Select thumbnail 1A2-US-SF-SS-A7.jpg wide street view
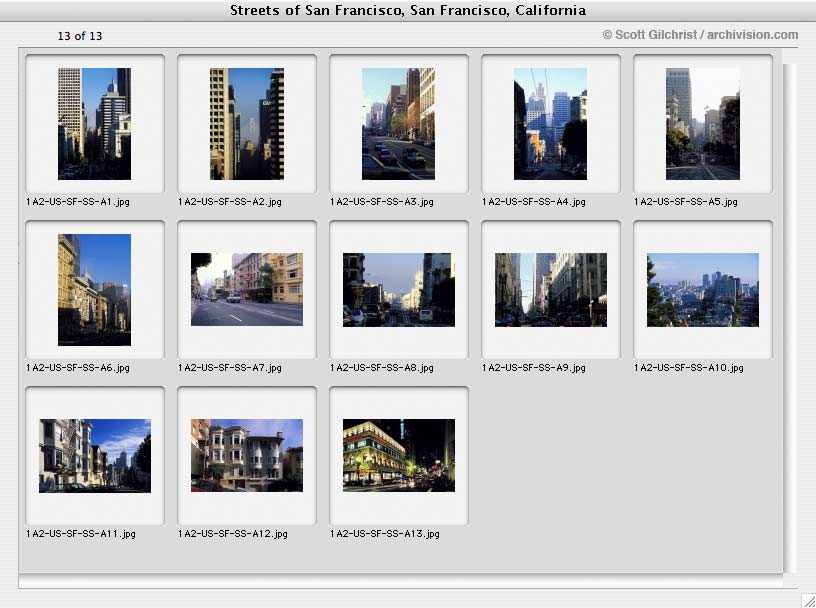This screenshot has width=816, height=608. pyautogui.click(x=247, y=289)
